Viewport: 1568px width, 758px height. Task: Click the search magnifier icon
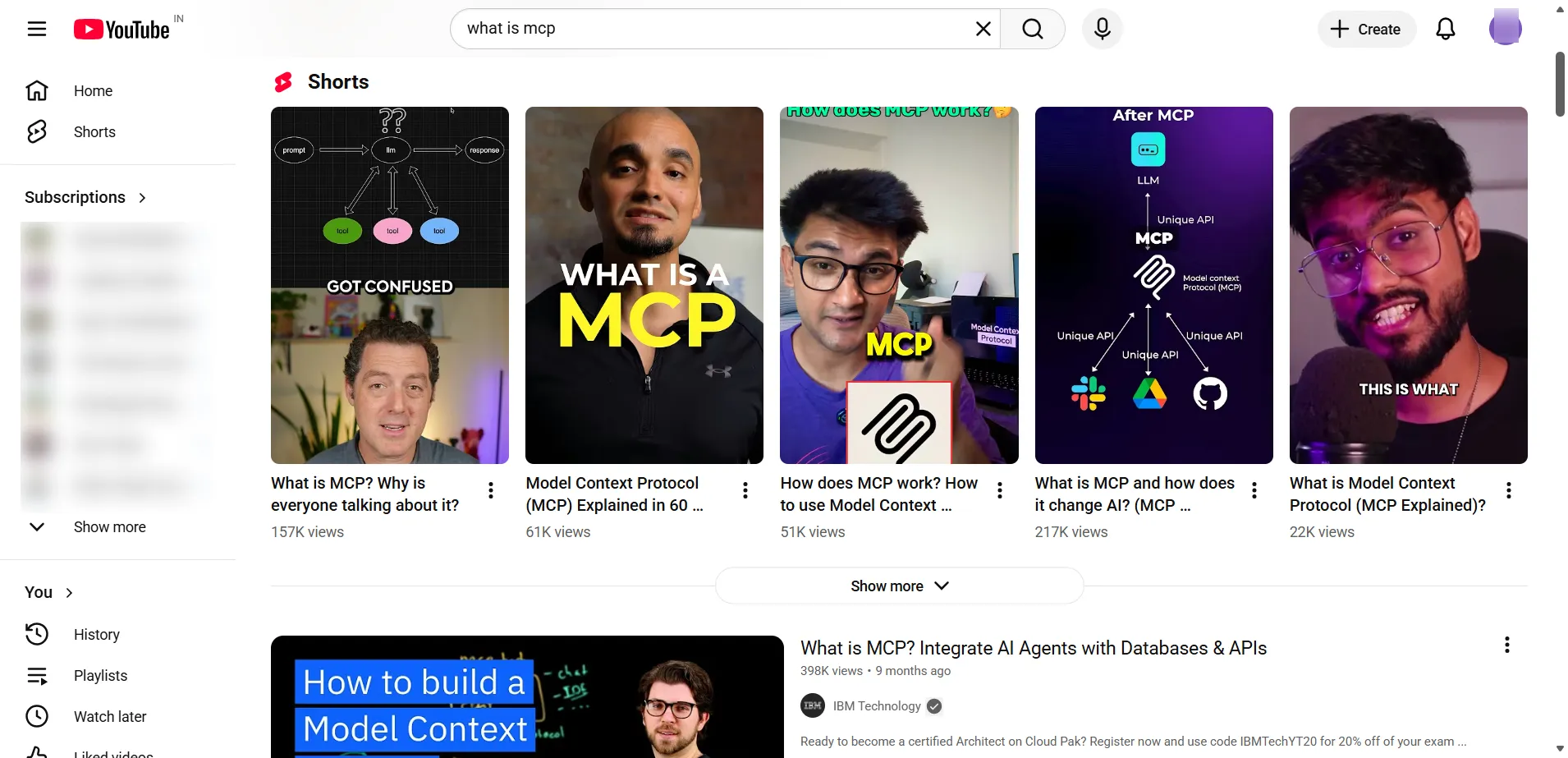click(1032, 28)
